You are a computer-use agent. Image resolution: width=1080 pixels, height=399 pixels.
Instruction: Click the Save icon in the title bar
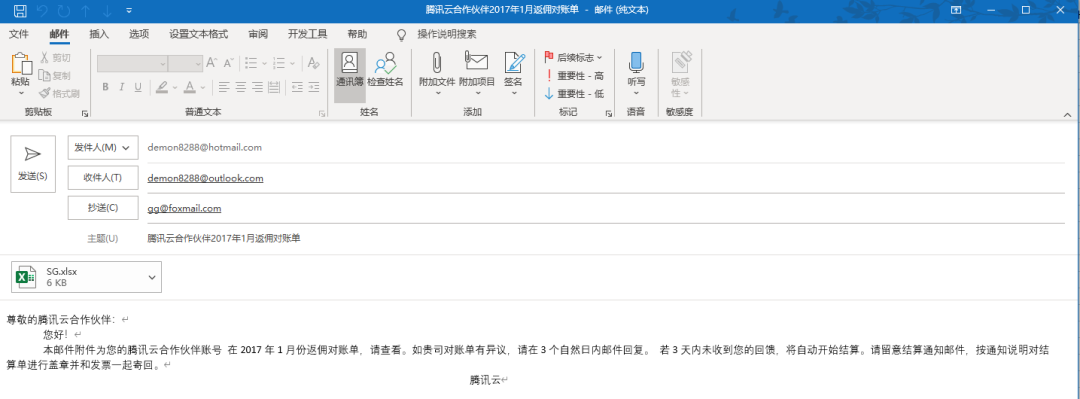click(x=20, y=10)
